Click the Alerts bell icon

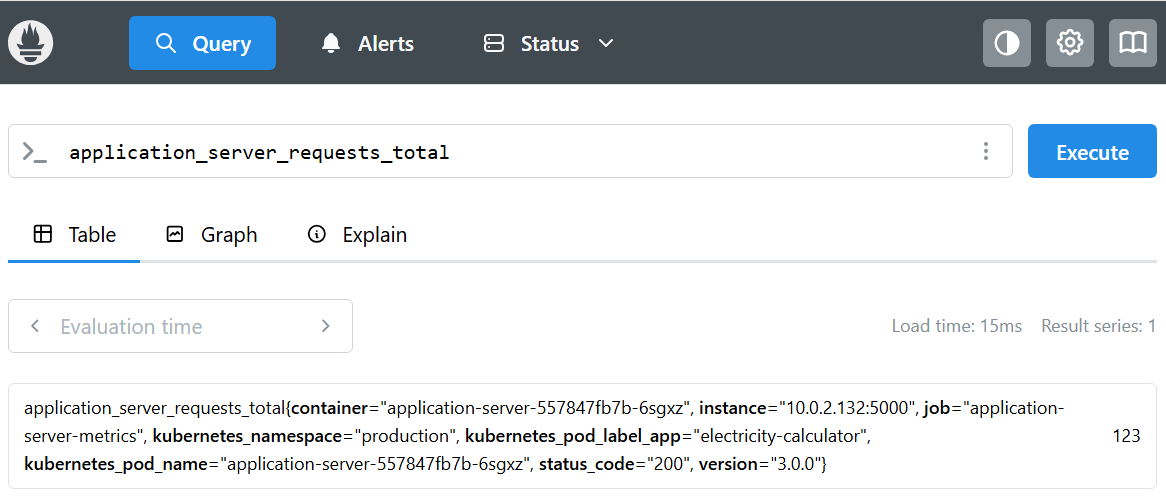tap(330, 43)
